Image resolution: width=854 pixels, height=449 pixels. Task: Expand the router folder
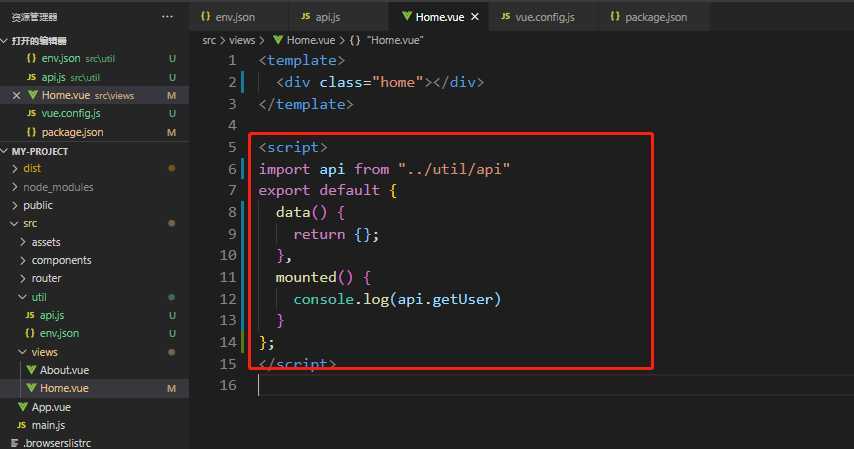(94, 278)
